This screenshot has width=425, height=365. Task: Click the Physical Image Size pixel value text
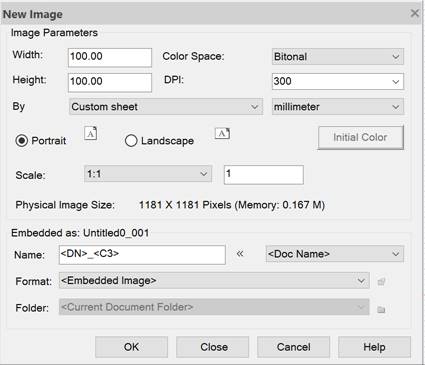click(232, 205)
